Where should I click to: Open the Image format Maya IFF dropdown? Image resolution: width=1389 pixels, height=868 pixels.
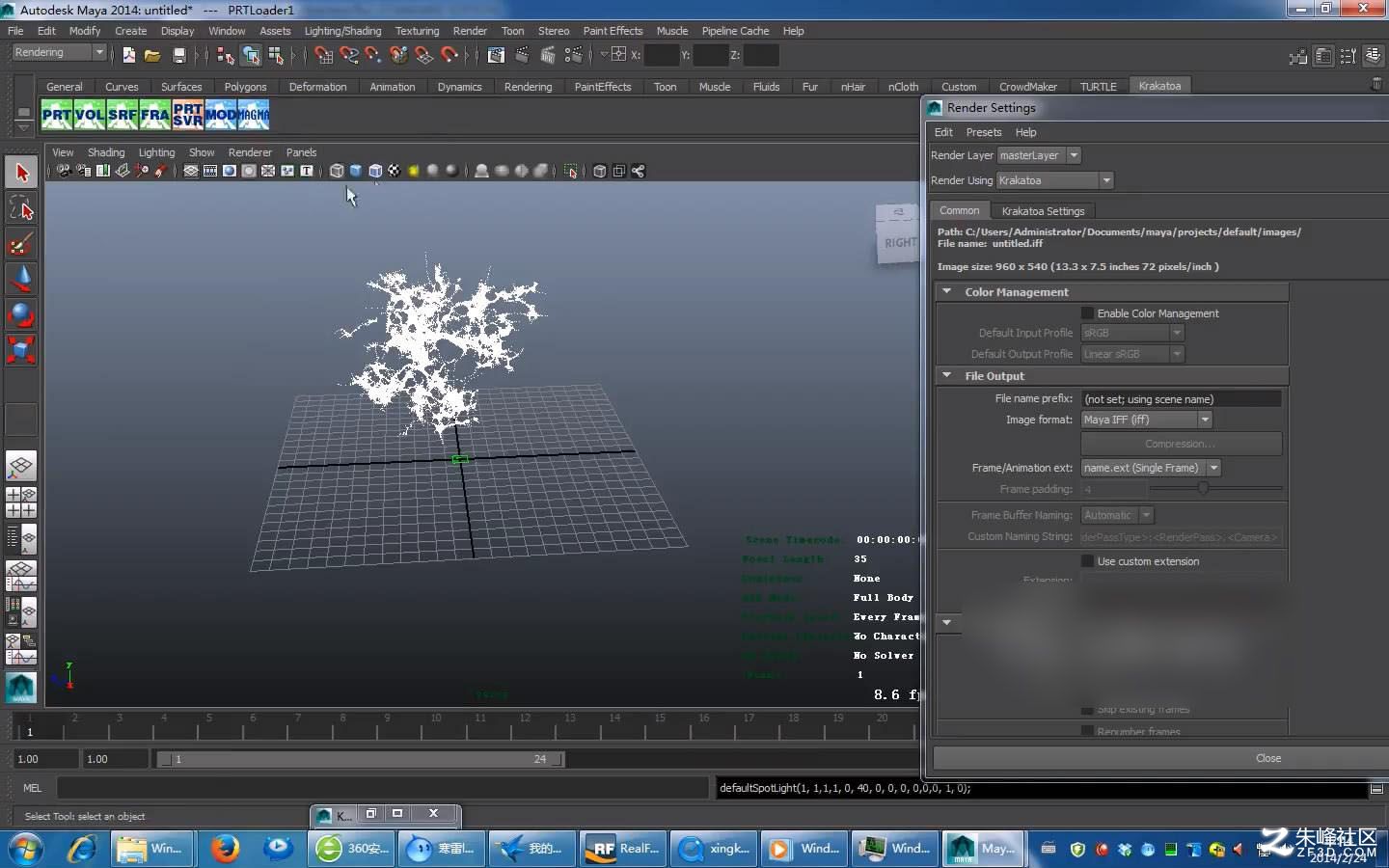tap(1146, 420)
